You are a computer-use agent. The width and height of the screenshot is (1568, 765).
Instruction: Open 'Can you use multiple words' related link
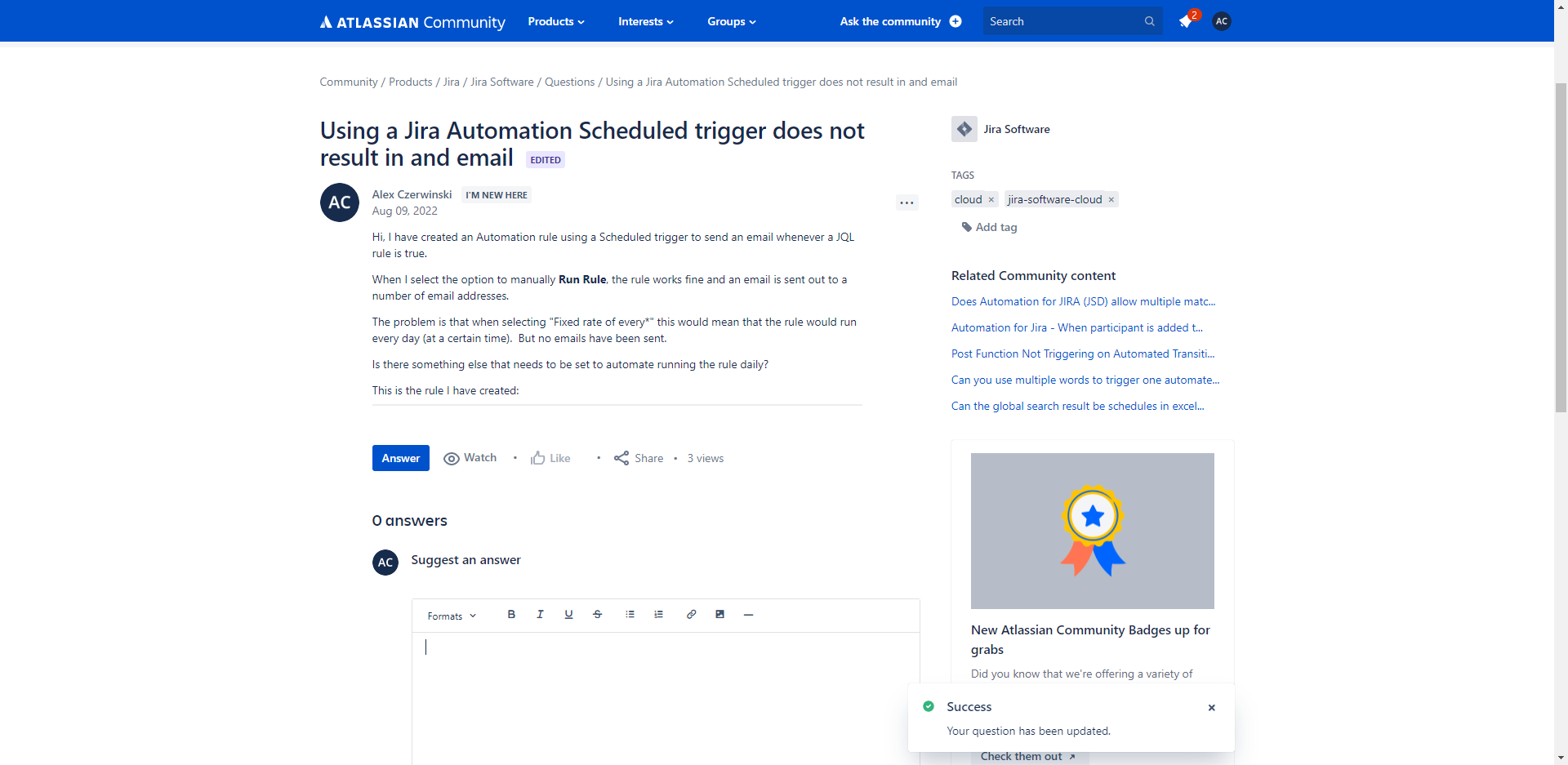coord(1085,380)
